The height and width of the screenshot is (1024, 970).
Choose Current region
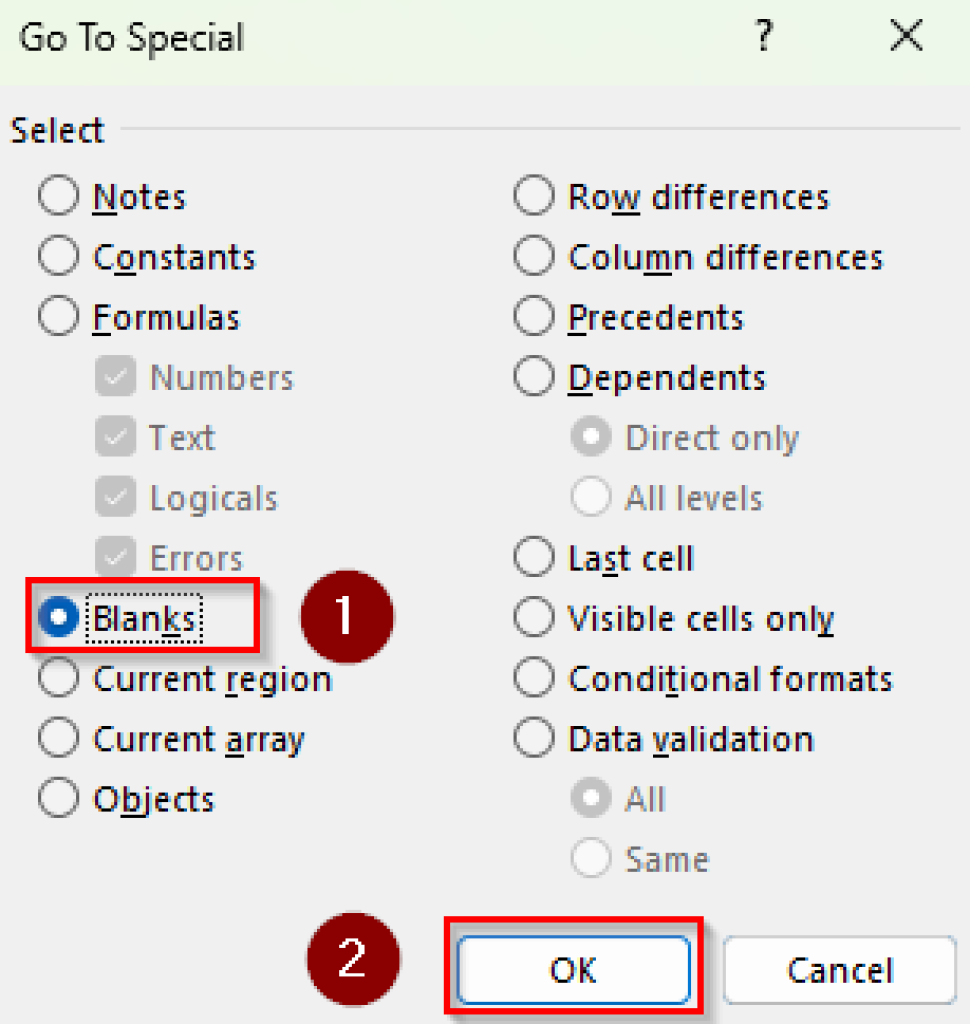(x=58, y=678)
